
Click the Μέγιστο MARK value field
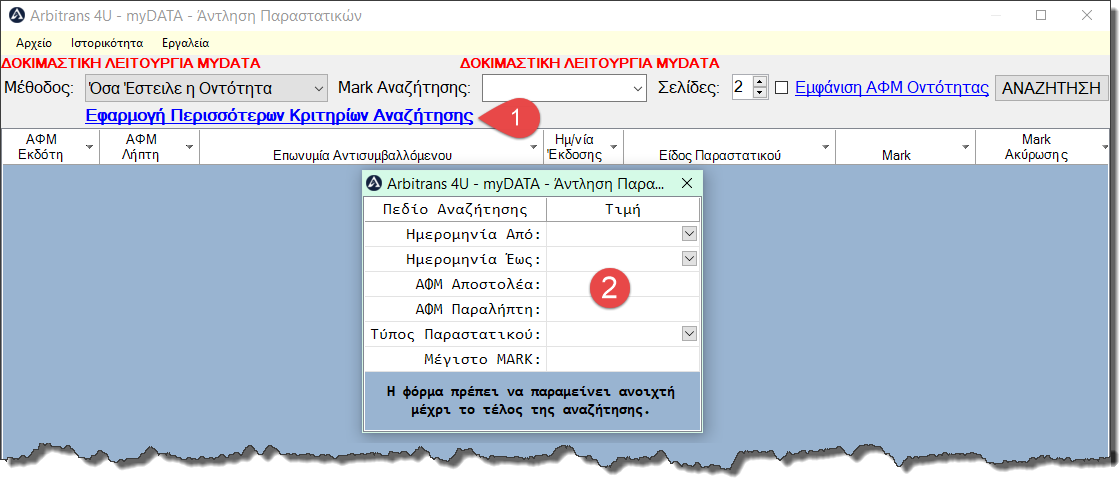[x=623, y=359]
